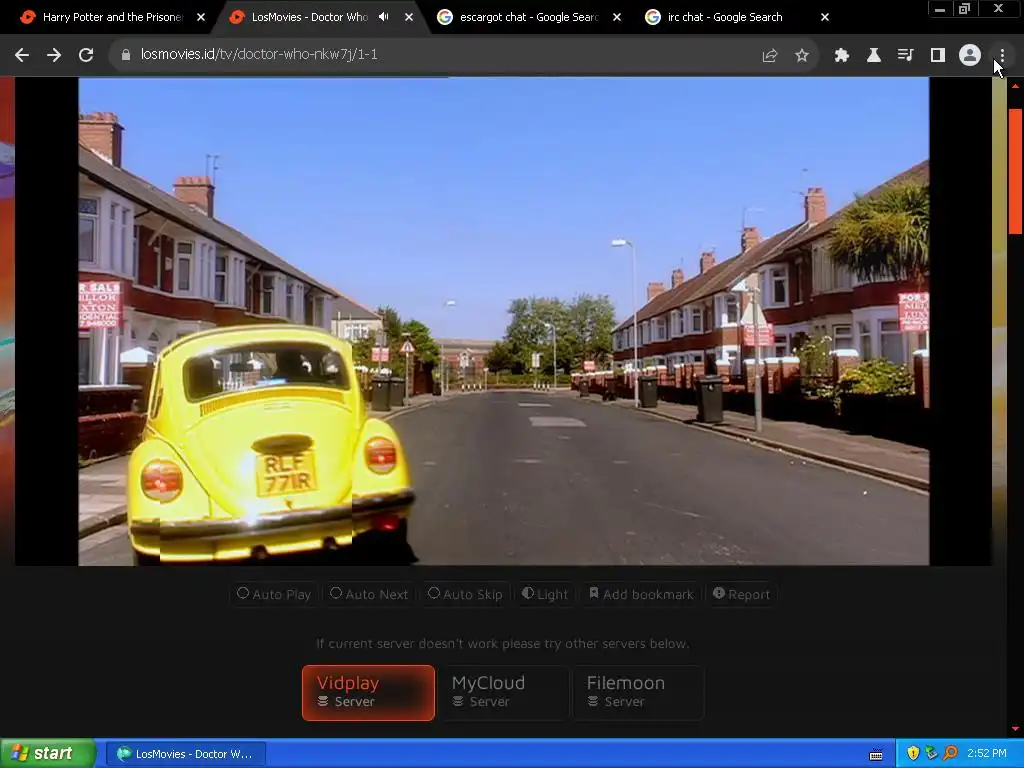Close the LosMovies Doctor Who tab
Screen dimensions: 1024x768
coord(409,17)
